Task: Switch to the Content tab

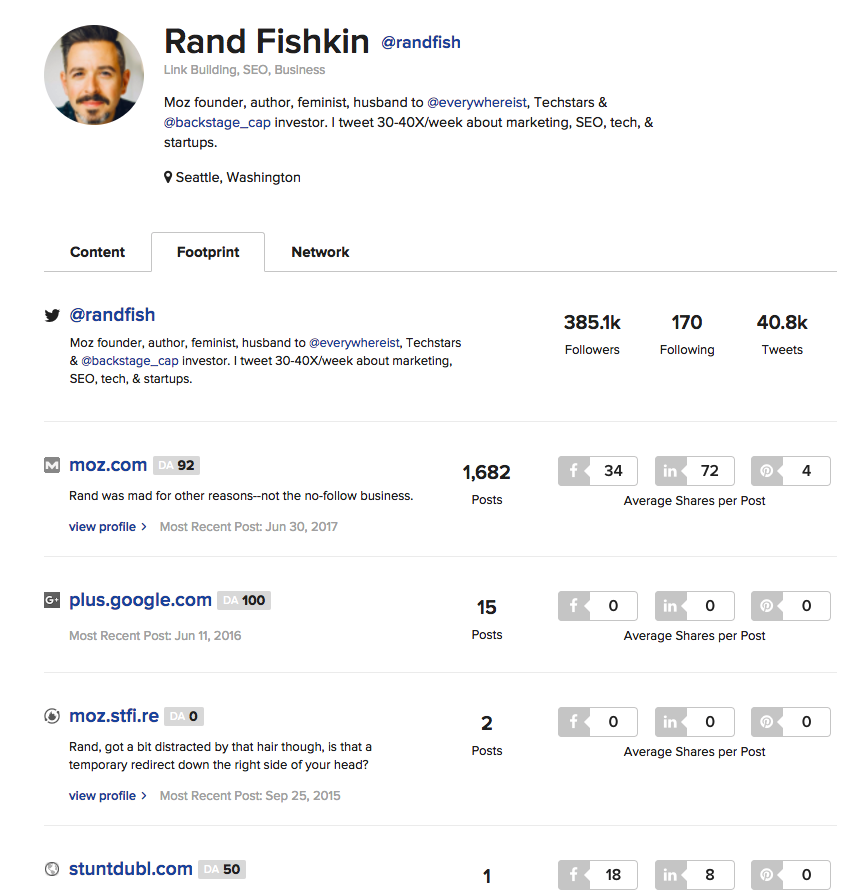Action: [x=97, y=252]
